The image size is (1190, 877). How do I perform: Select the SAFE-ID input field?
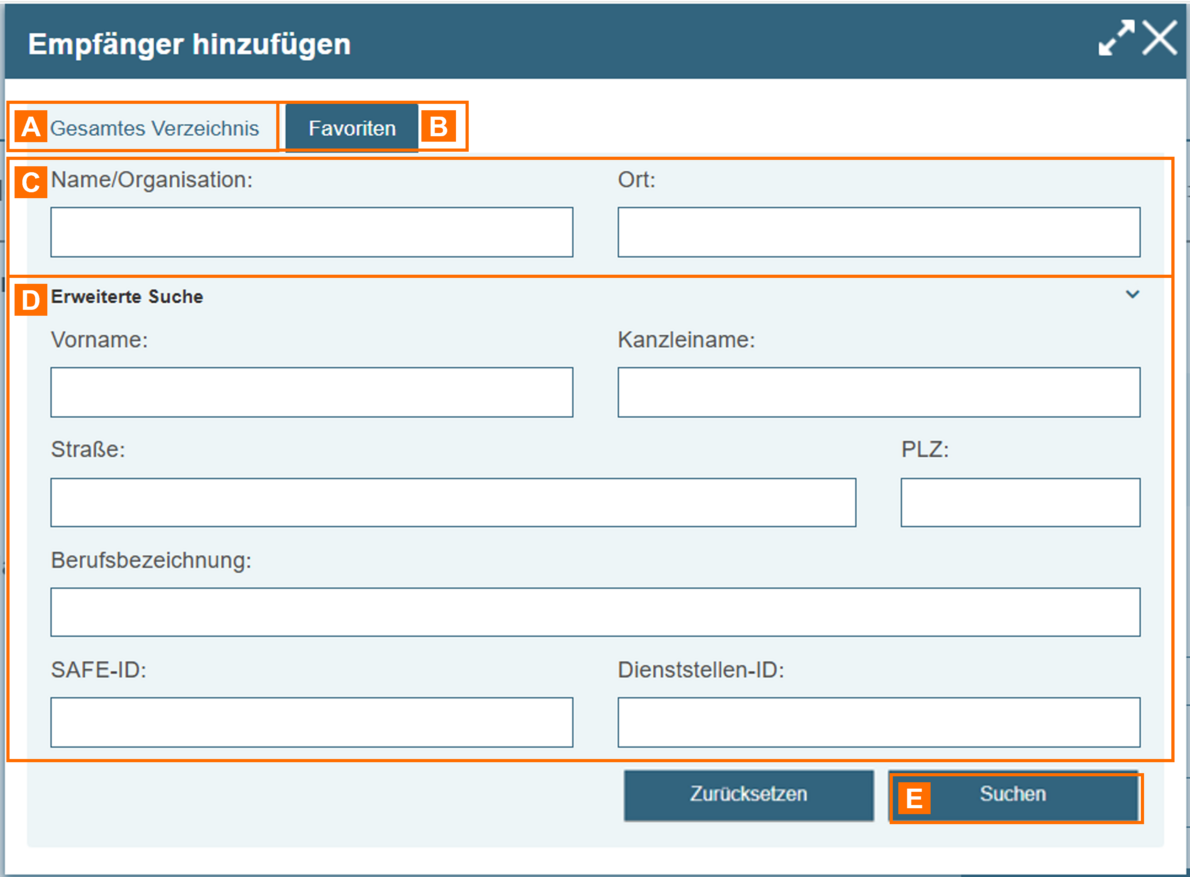tap(311, 722)
